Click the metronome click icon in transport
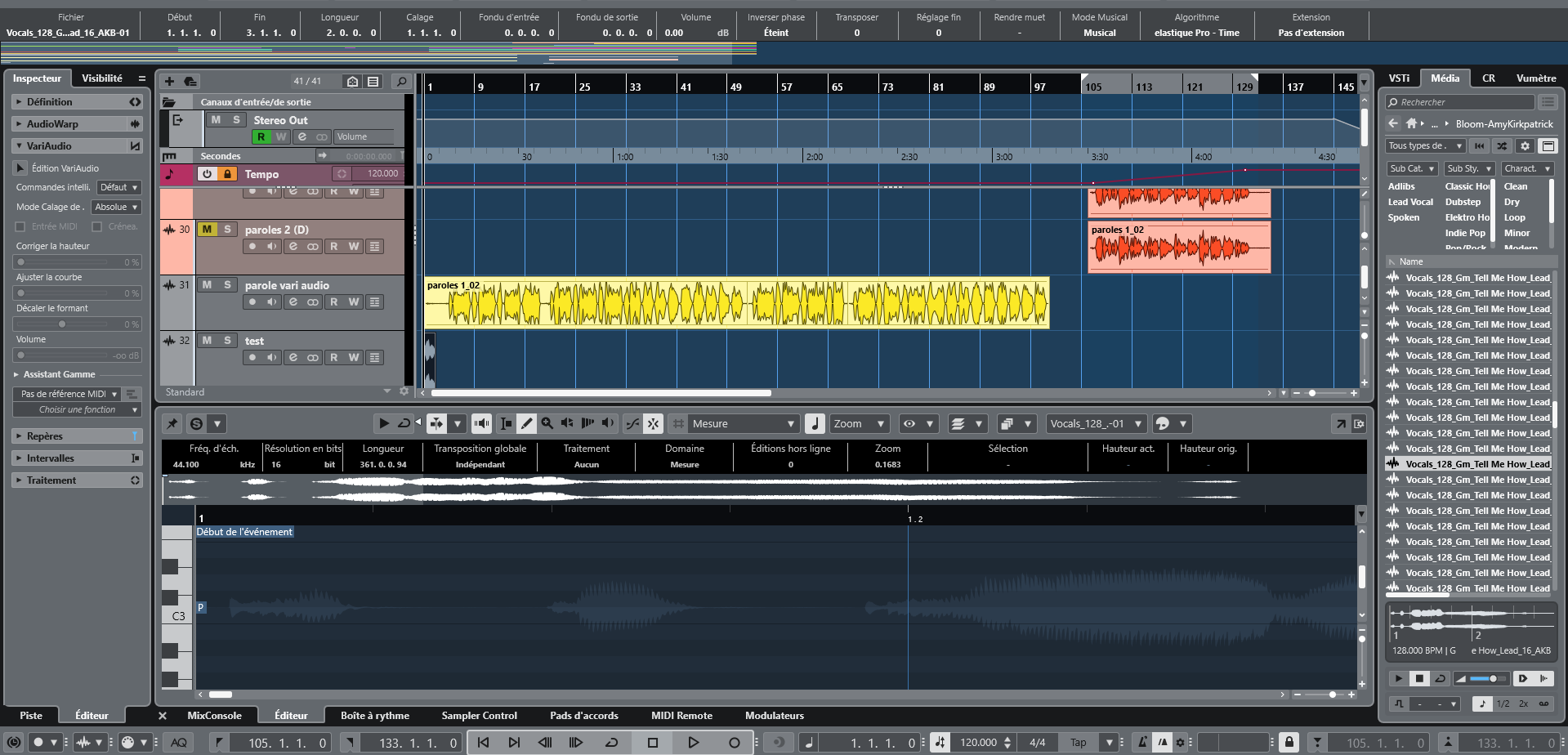This screenshot has width=1568, height=755. [1142, 743]
